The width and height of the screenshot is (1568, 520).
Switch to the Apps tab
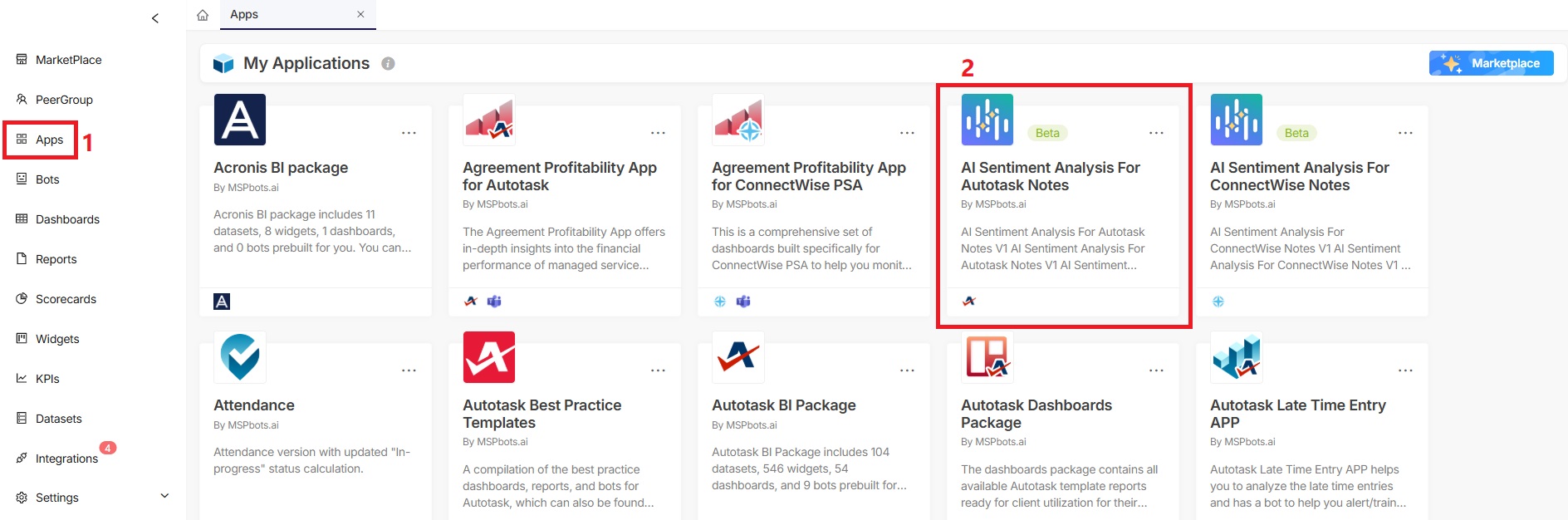(x=243, y=14)
